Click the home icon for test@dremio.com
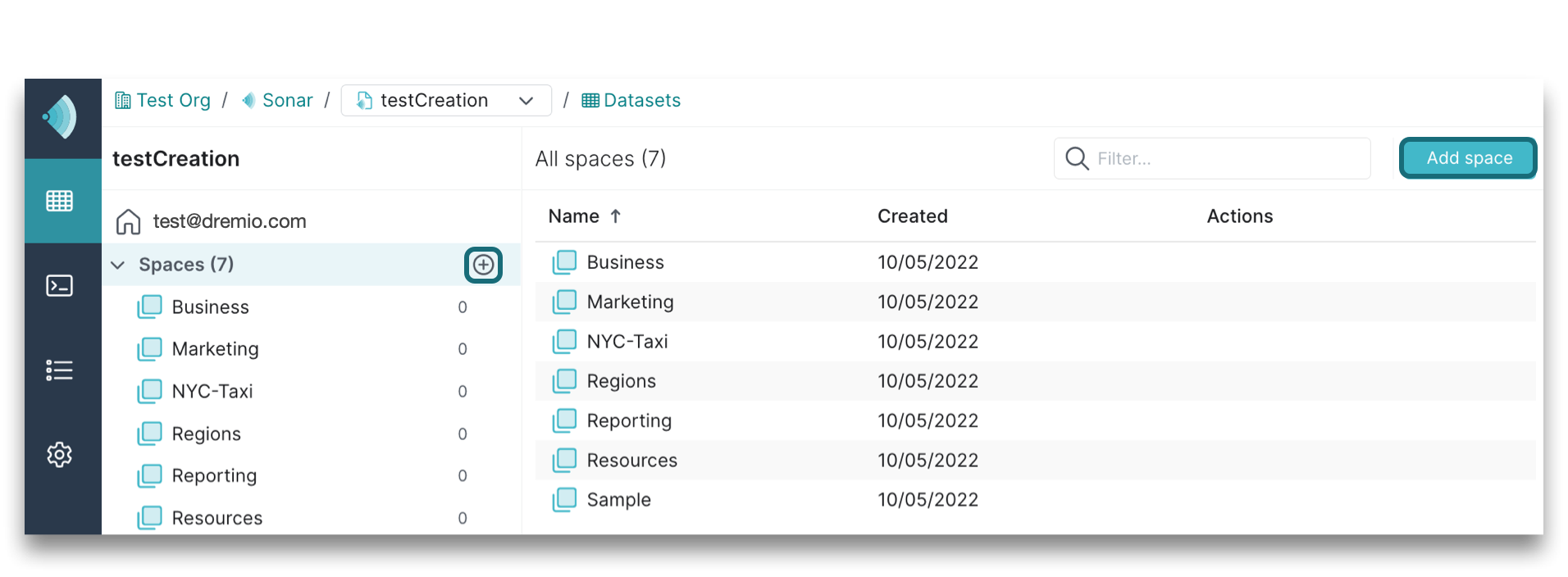This screenshot has height=577, width=1568. click(x=128, y=221)
